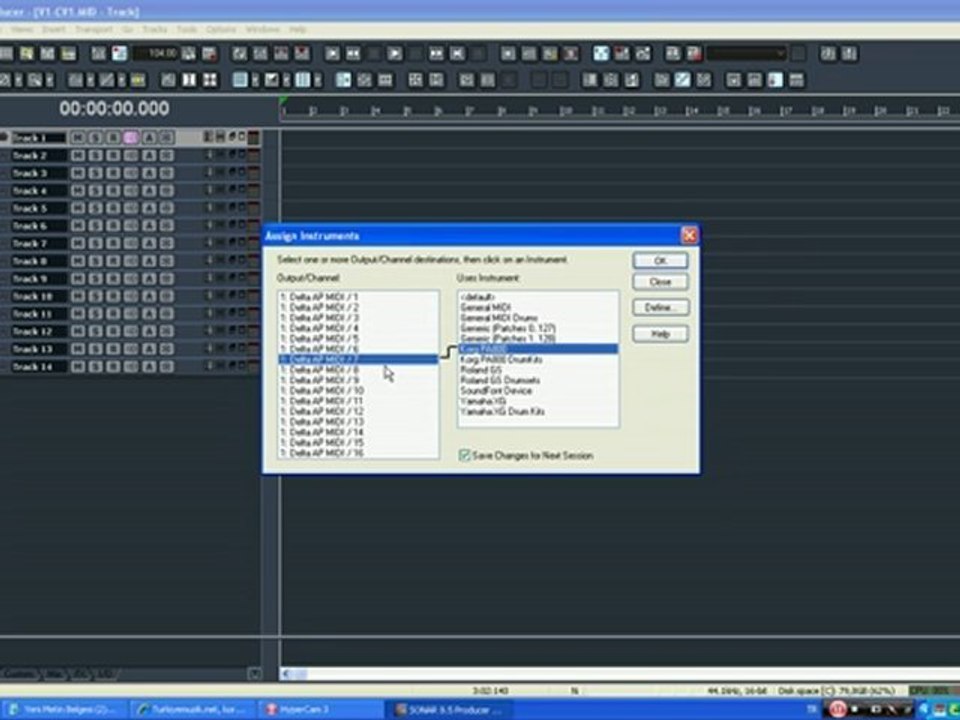Arm Track 12 for recording with R

tap(113, 331)
